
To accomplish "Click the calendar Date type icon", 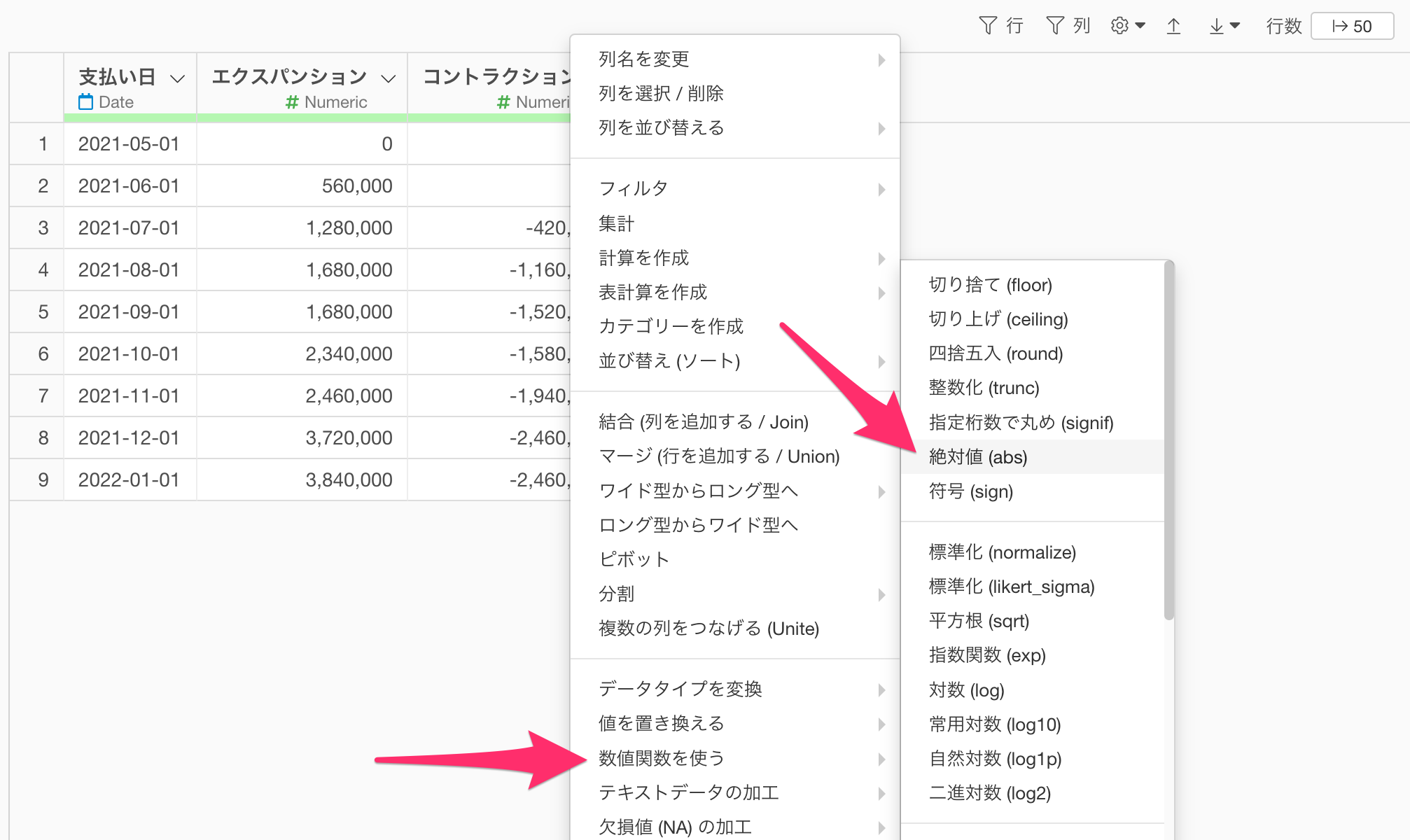I will (85, 101).
